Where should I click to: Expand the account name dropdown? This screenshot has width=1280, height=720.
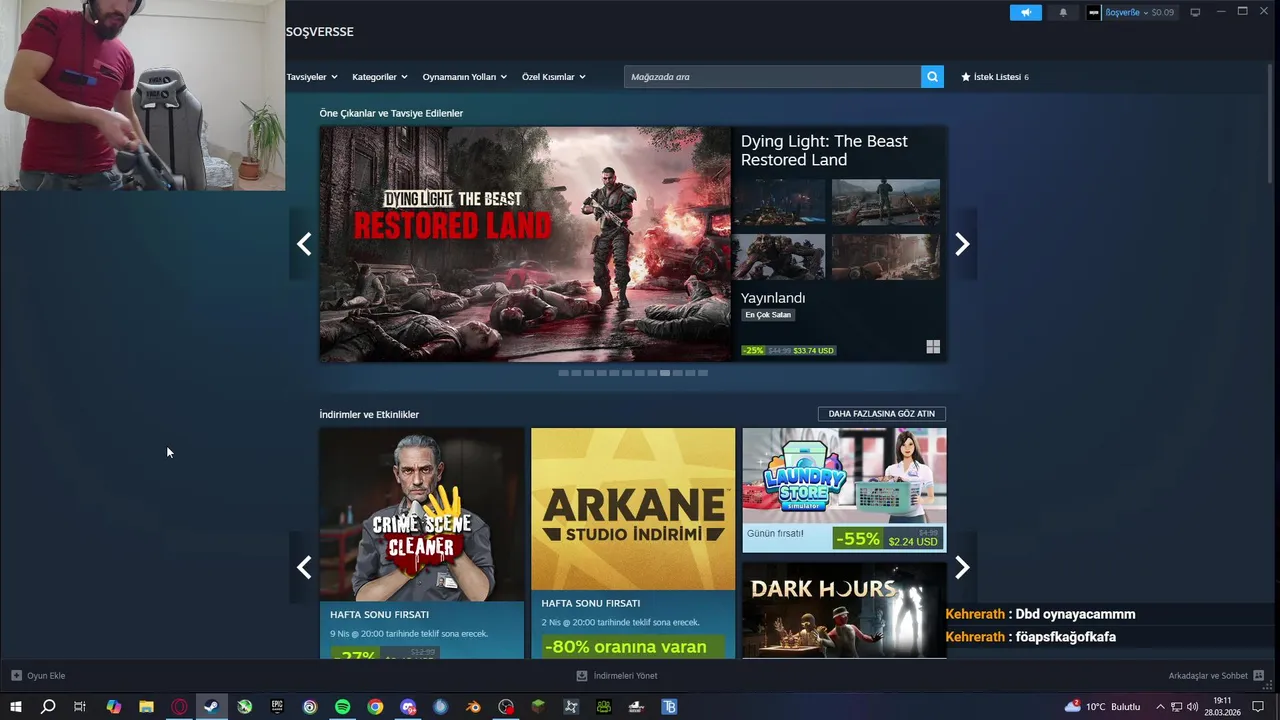click(1131, 12)
